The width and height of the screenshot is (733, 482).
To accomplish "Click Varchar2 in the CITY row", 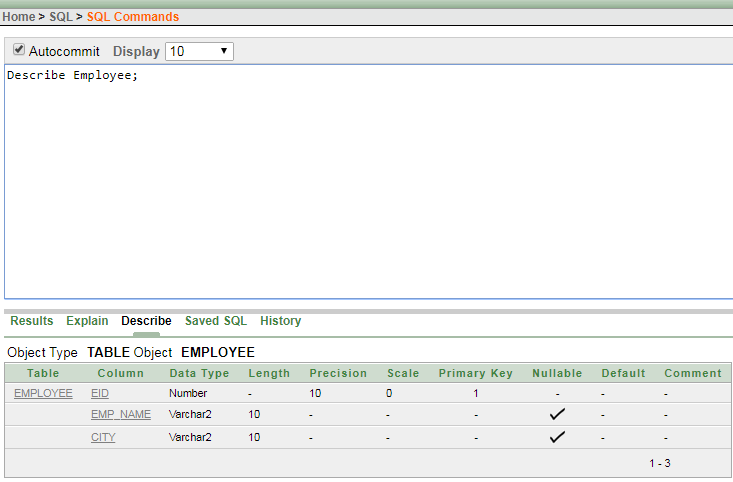I will tap(190, 437).
